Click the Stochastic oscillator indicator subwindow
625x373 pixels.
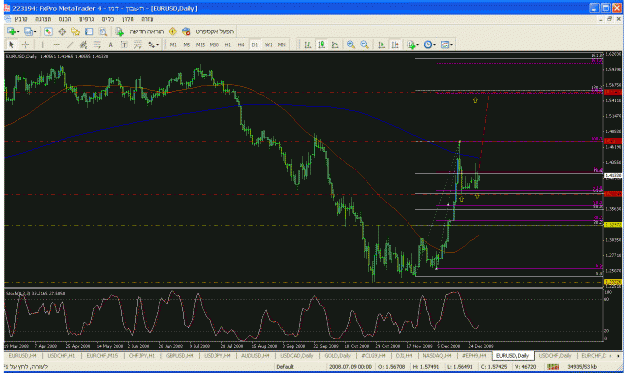click(303, 315)
